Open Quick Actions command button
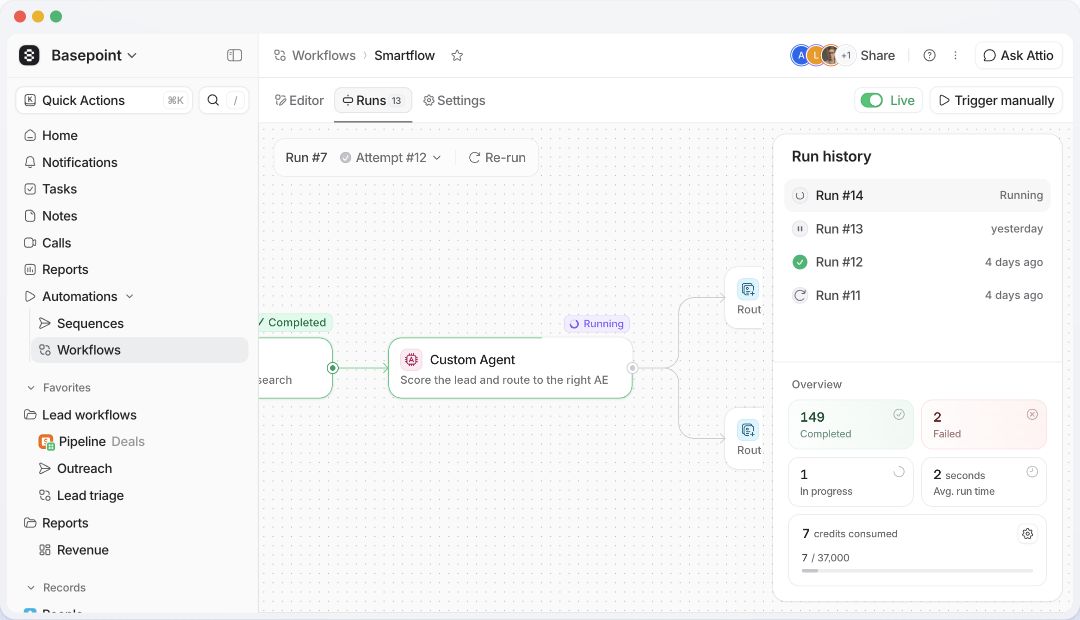 click(x=104, y=101)
